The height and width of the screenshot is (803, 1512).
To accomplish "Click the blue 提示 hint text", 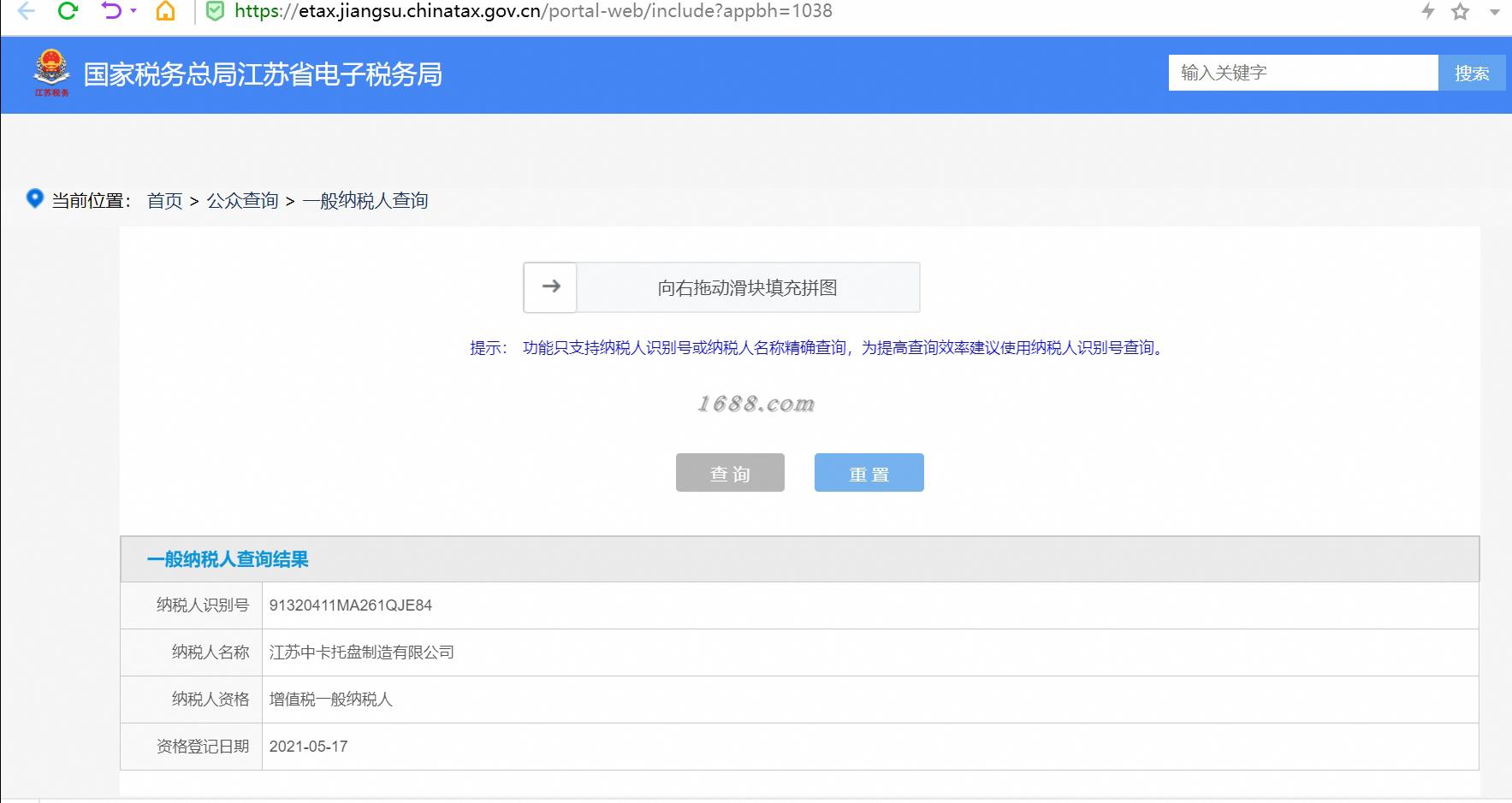I will pos(818,348).
